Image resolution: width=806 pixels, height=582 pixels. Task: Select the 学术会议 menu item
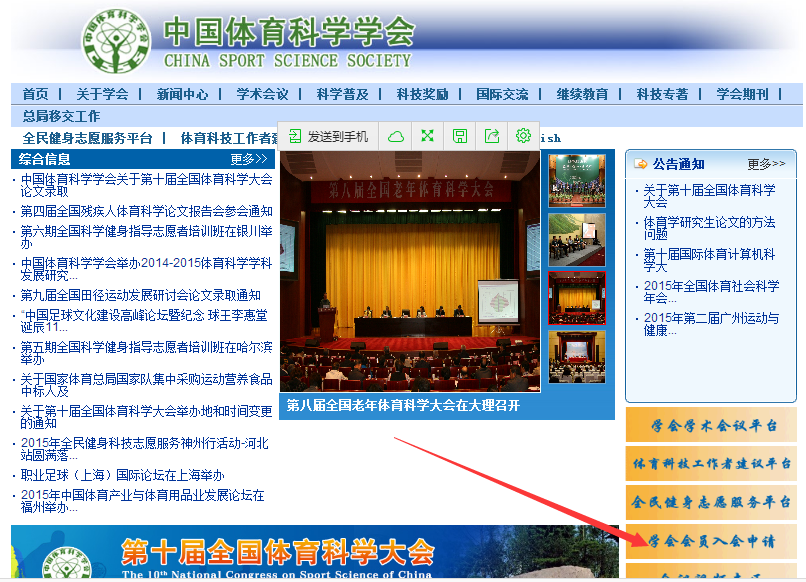pyautogui.click(x=262, y=94)
